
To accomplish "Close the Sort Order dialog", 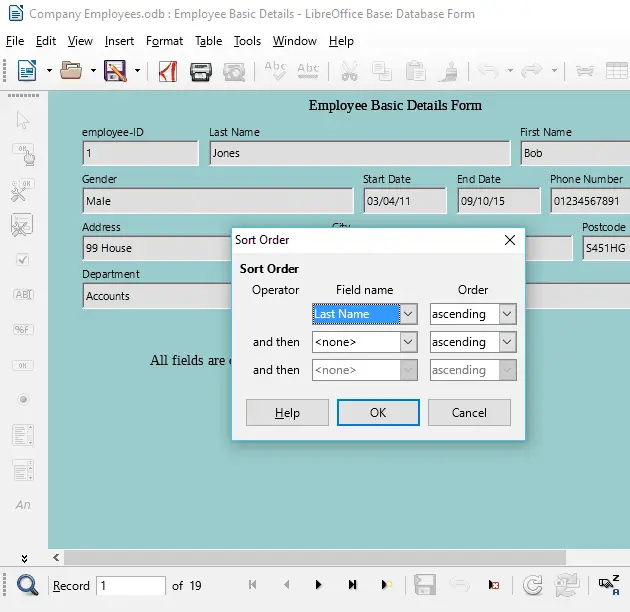I will [510, 240].
